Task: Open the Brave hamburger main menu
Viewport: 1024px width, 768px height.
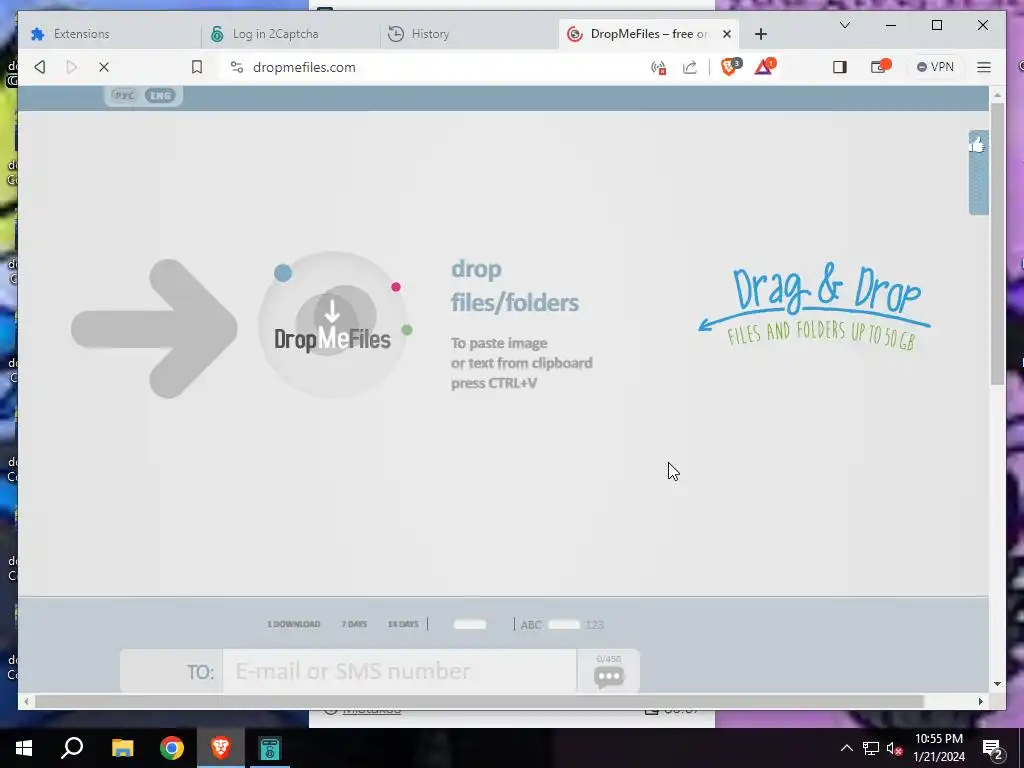Action: tap(984, 67)
